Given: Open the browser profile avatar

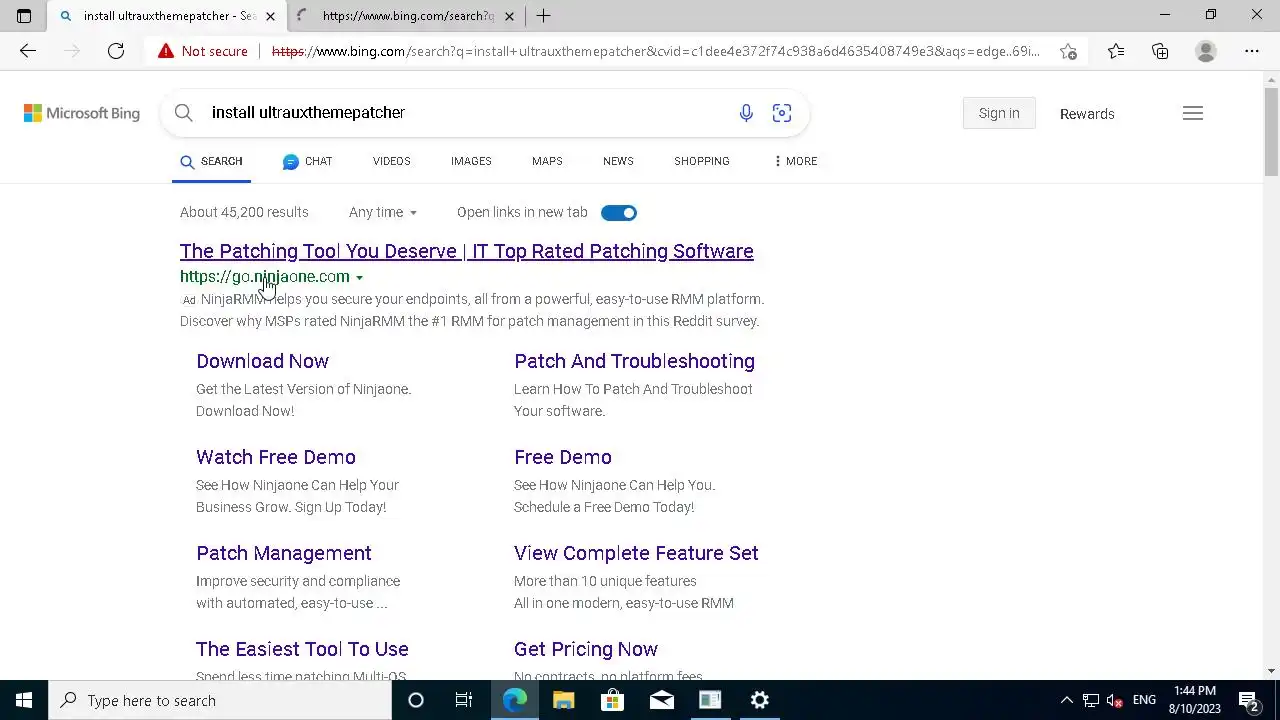Looking at the screenshot, I should click(1206, 51).
